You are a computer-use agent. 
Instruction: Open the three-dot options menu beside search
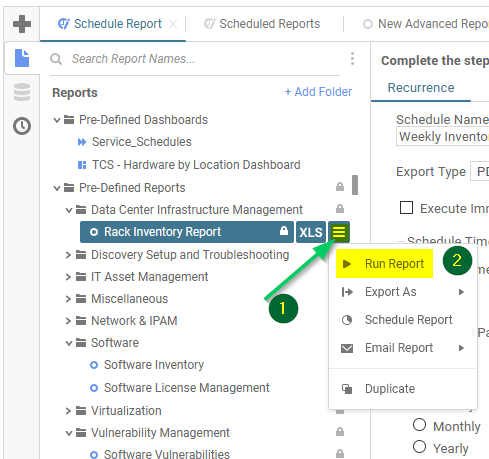(352, 59)
